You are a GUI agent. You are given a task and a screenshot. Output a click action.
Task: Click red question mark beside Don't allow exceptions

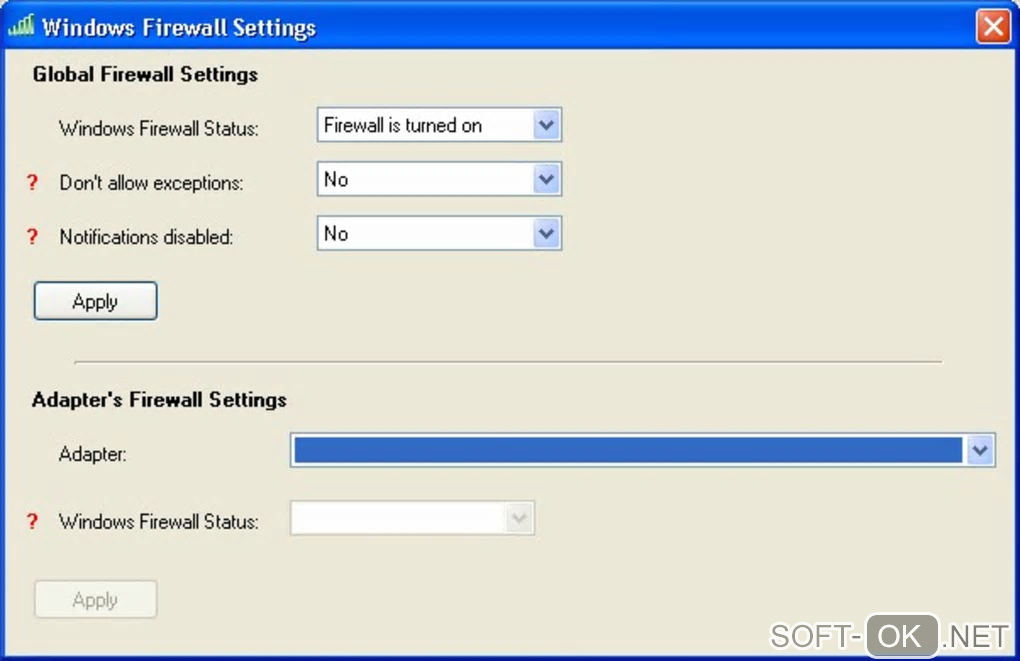(x=32, y=183)
